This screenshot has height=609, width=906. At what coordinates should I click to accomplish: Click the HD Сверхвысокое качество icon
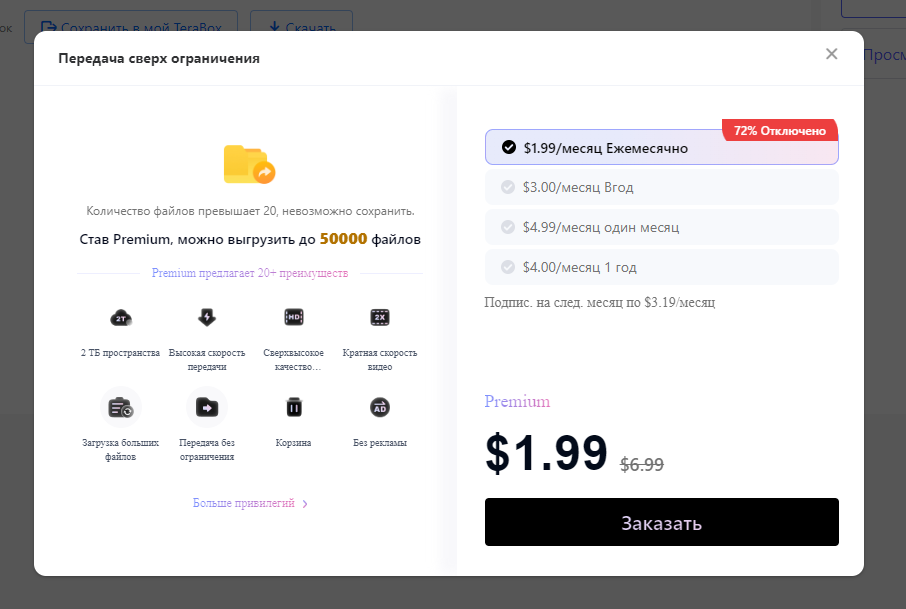[x=294, y=317]
